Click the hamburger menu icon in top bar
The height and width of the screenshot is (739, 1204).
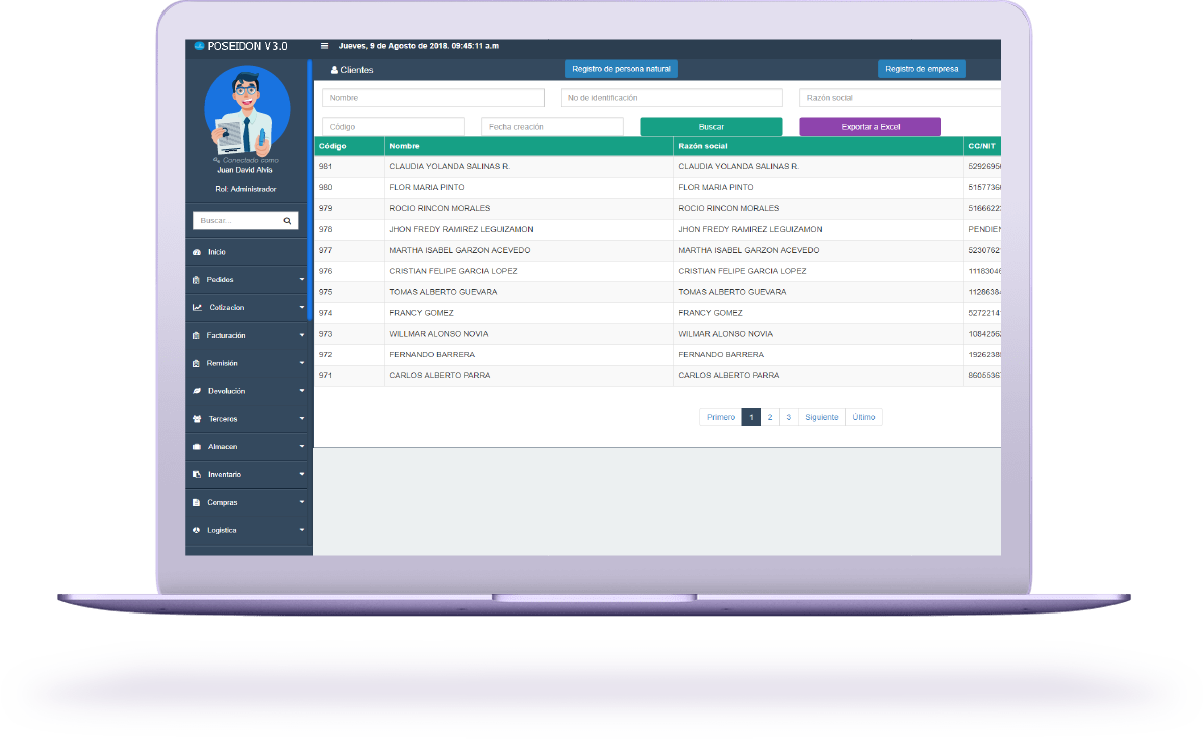coord(324,46)
